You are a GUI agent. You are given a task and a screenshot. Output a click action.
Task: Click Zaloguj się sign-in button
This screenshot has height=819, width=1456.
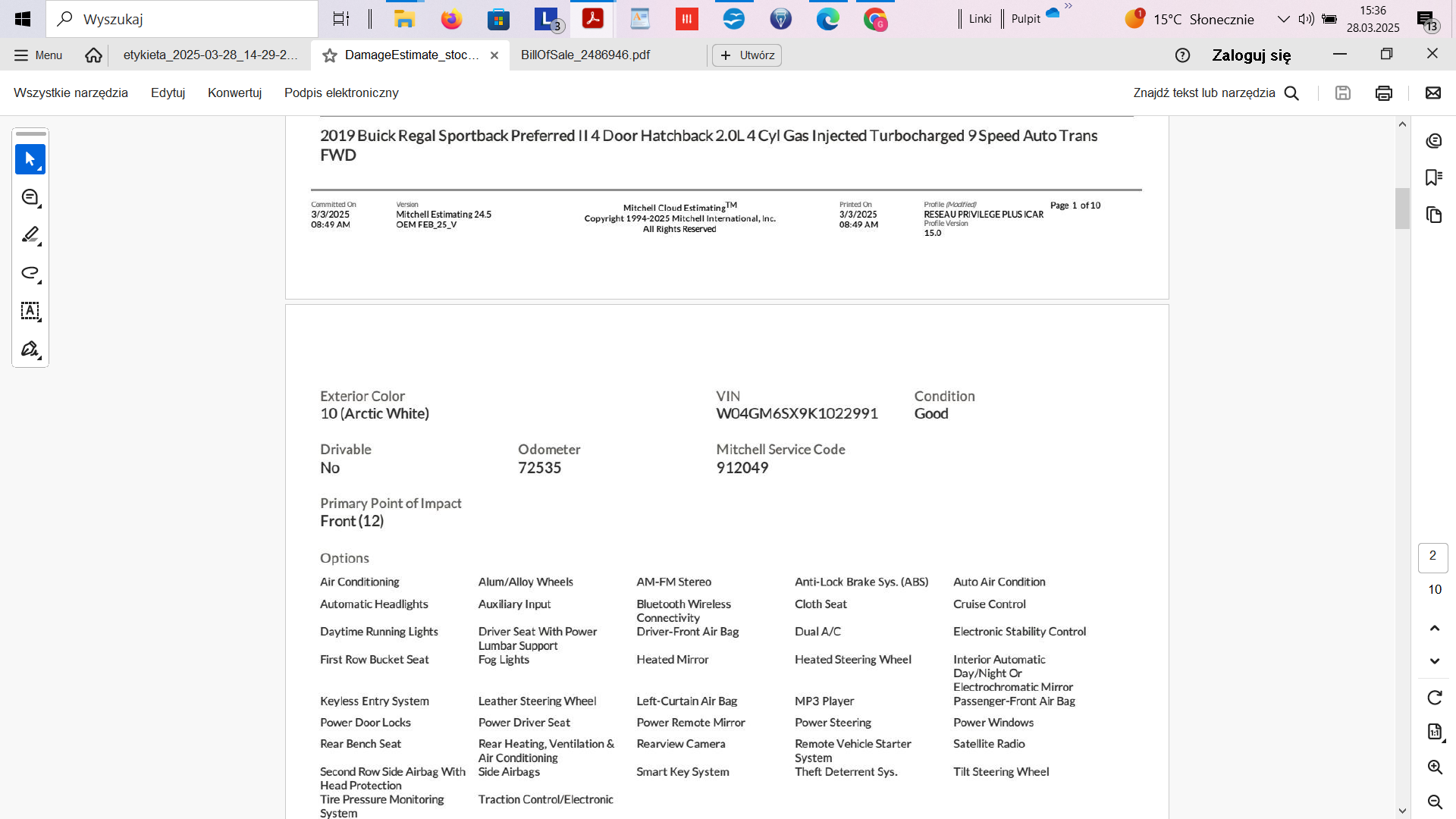pyautogui.click(x=1251, y=55)
